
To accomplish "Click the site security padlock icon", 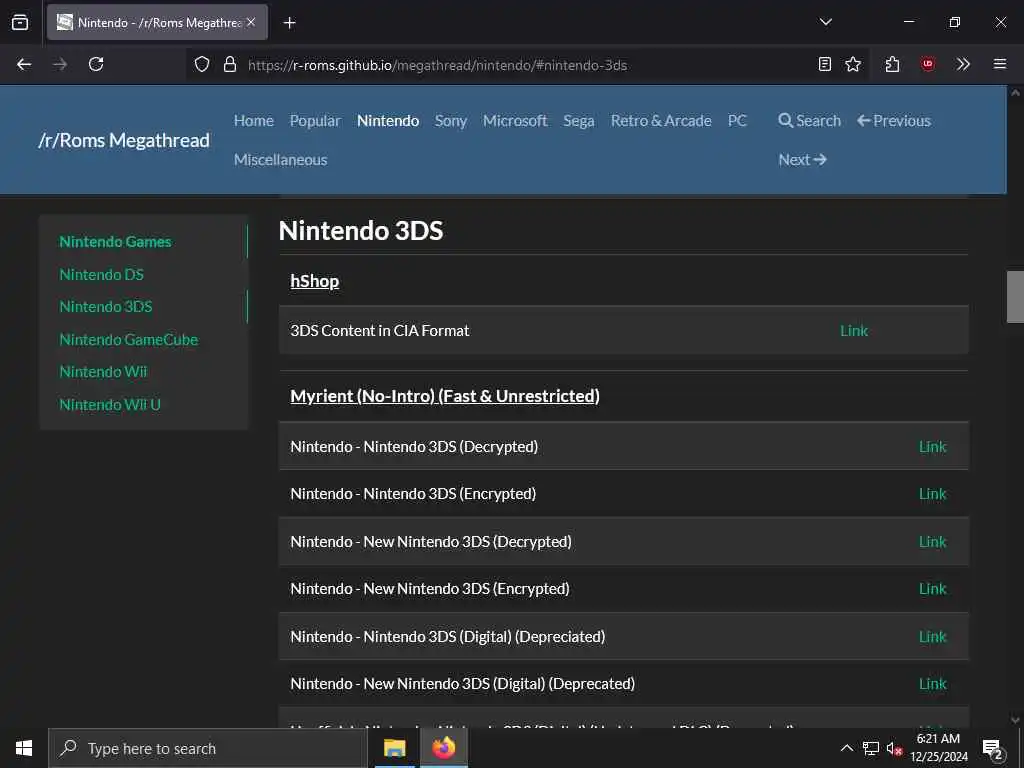I will pyautogui.click(x=230, y=64).
